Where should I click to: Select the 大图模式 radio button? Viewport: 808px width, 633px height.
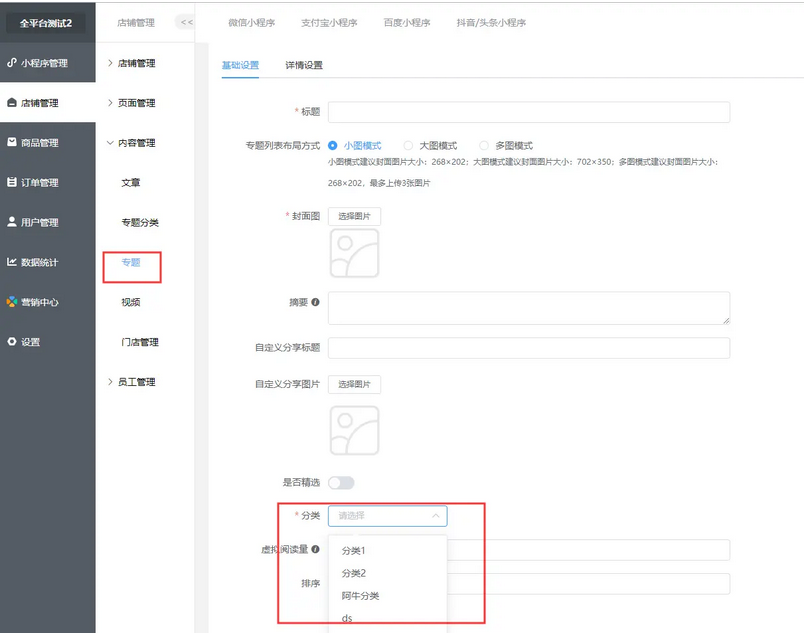pyautogui.click(x=408, y=145)
